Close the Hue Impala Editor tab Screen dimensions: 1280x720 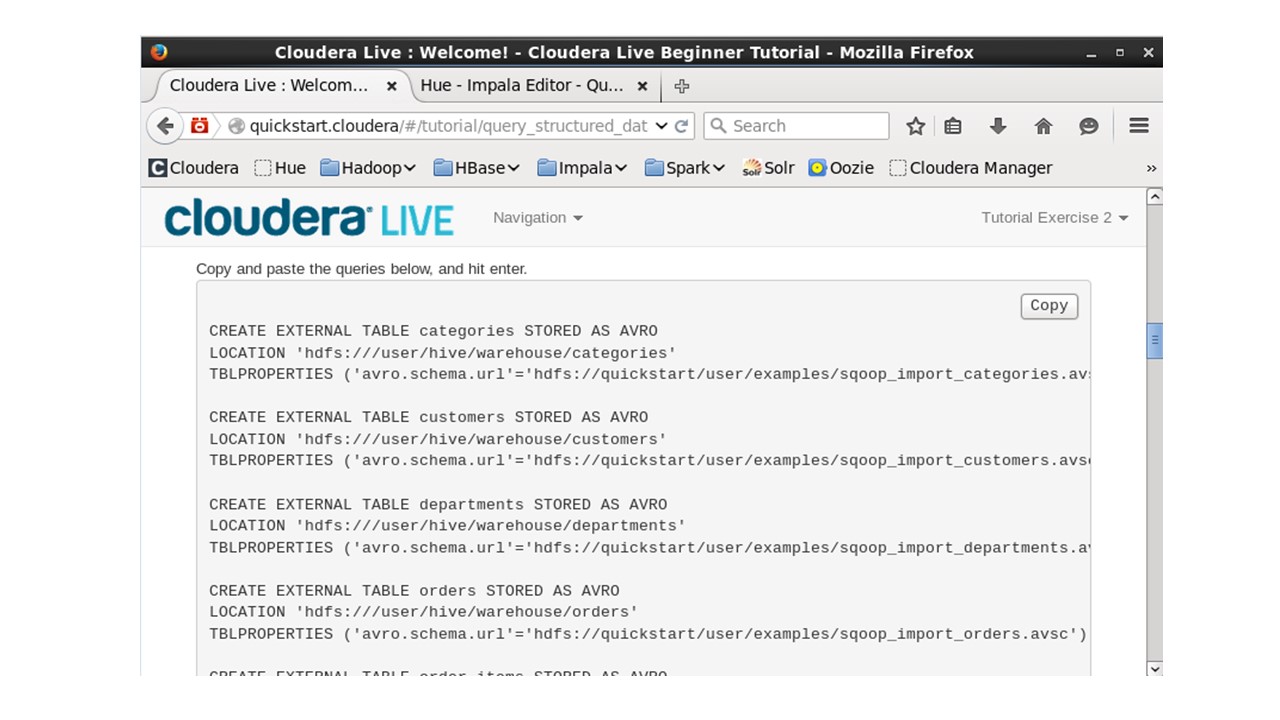(643, 86)
